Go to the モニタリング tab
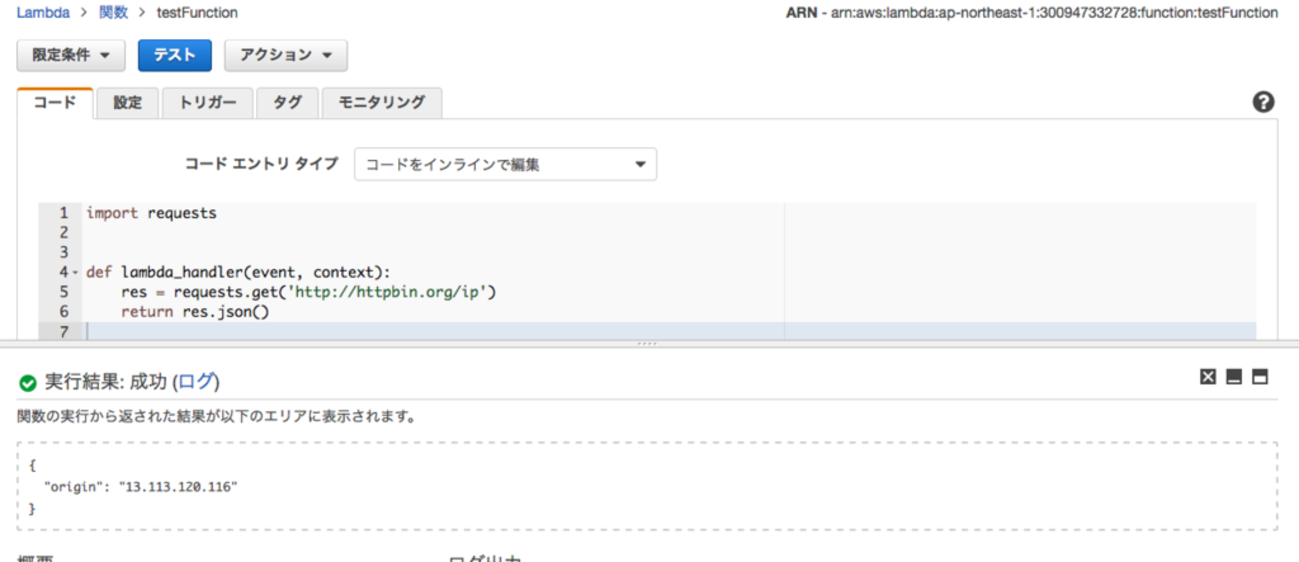Image resolution: width=1299 pixels, height=562 pixels. coord(381,102)
